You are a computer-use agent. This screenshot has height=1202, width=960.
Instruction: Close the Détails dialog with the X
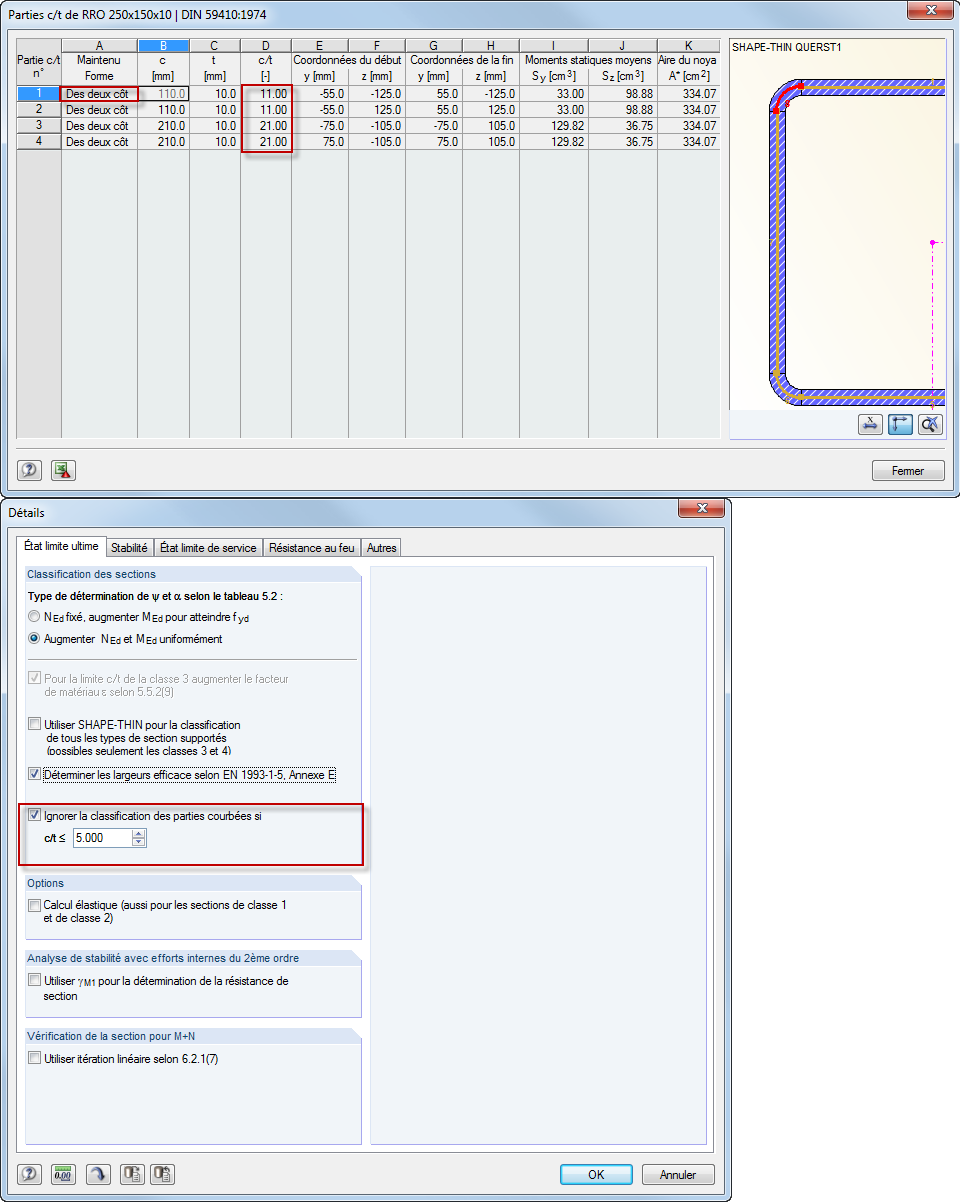(700, 510)
